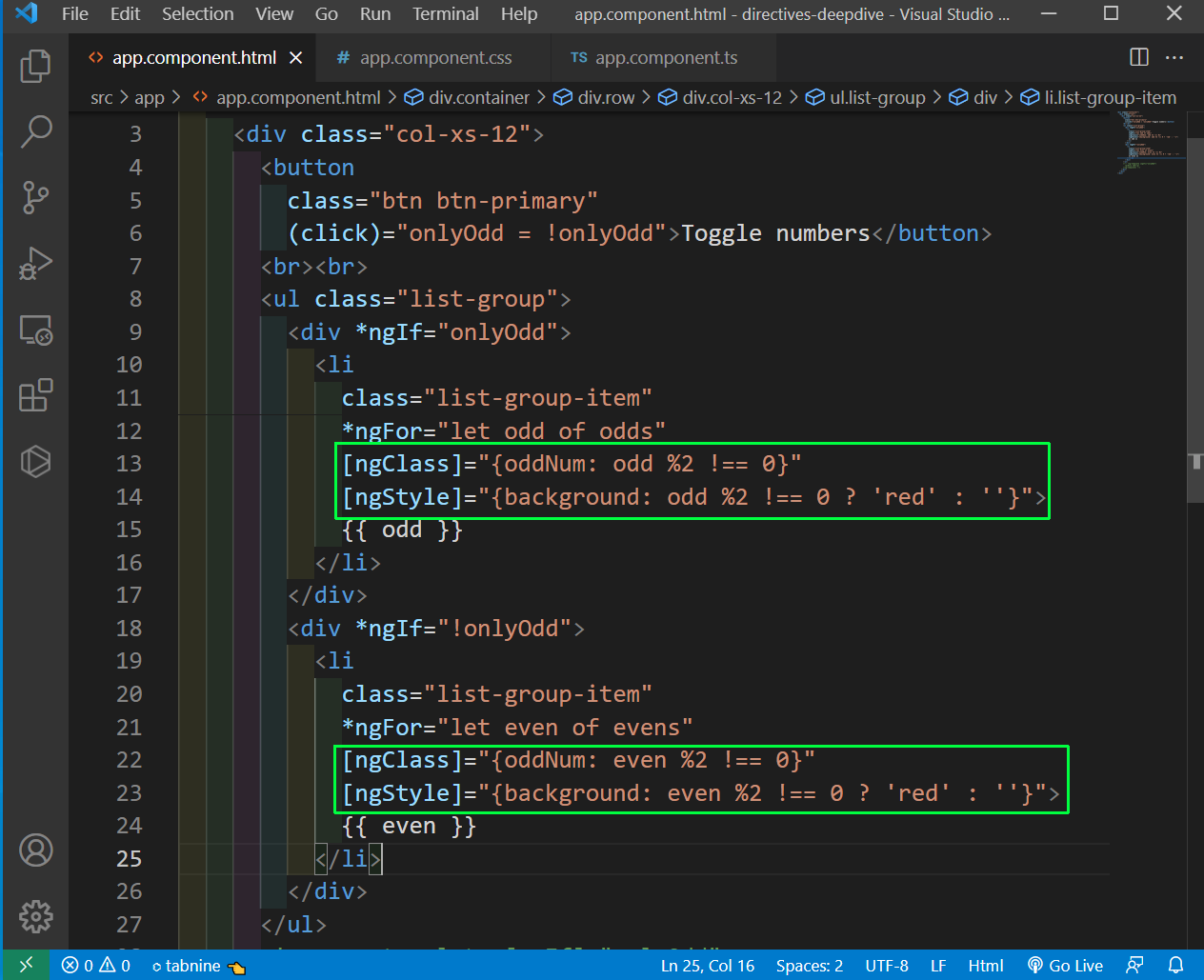The height and width of the screenshot is (980, 1204).
Task: Open the Help menu
Action: tap(519, 13)
